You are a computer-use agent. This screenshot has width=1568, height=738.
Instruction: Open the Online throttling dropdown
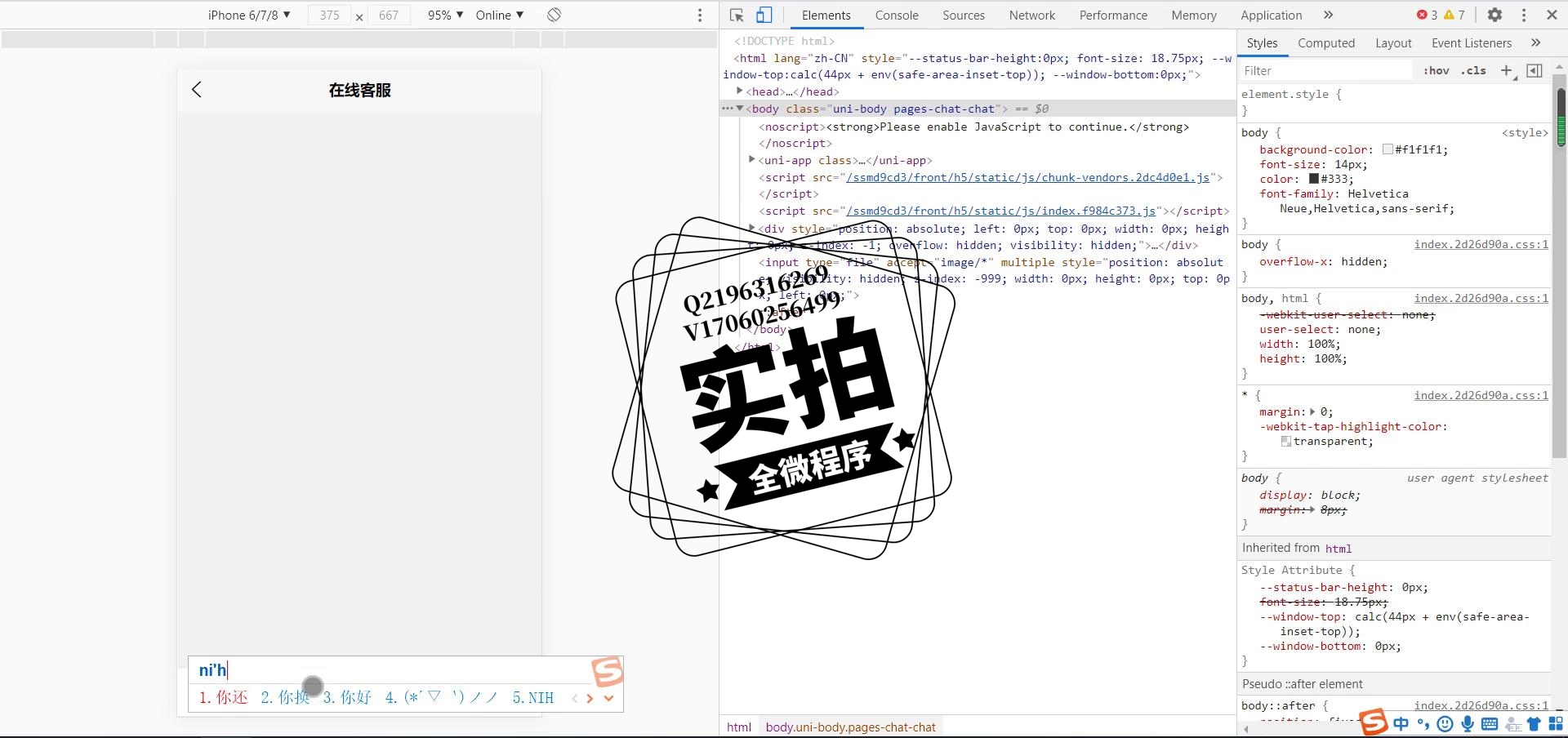click(500, 15)
